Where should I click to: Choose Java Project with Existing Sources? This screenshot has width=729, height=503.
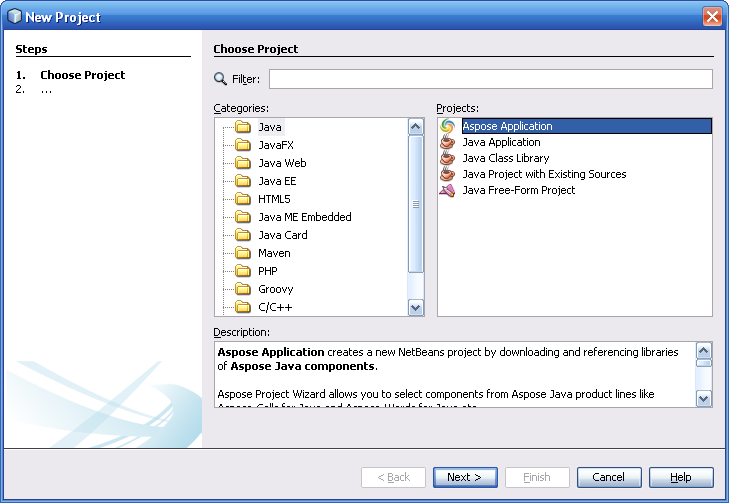[544, 174]
